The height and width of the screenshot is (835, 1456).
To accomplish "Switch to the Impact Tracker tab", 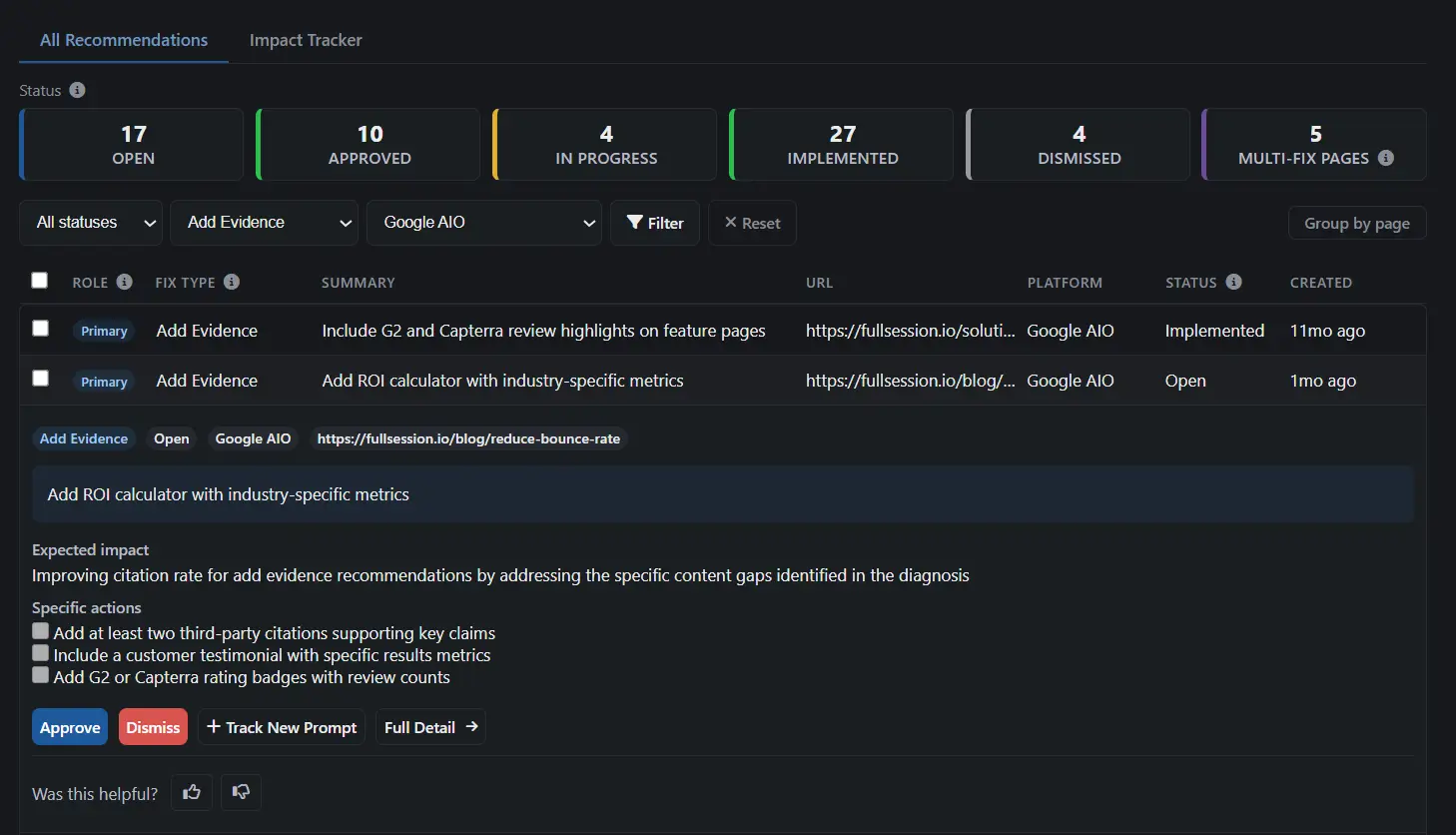I will point(306,40).
